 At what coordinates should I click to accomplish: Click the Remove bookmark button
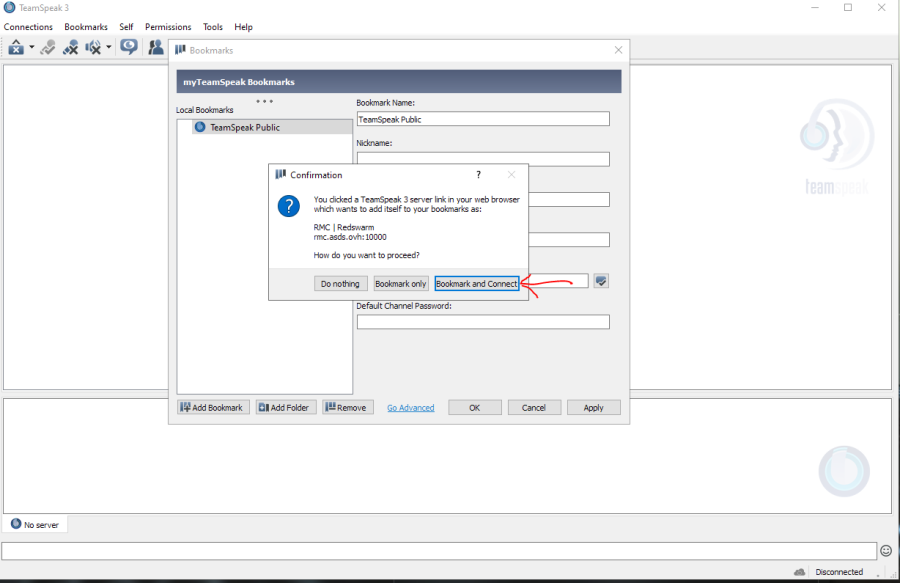point(348,407)
